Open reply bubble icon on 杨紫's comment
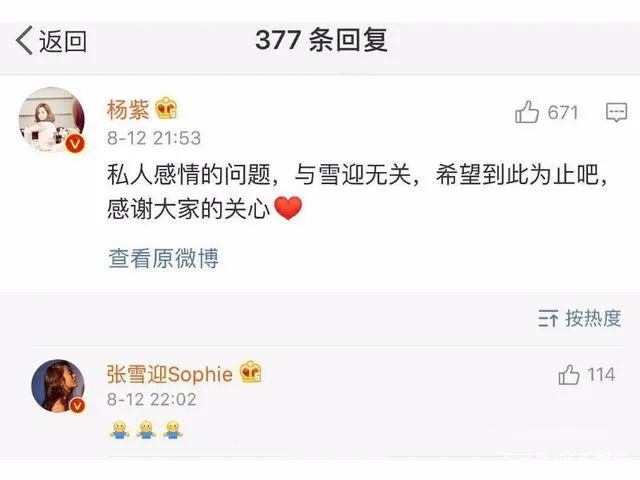This screenshot has width=640, height=480. point(616,112)
